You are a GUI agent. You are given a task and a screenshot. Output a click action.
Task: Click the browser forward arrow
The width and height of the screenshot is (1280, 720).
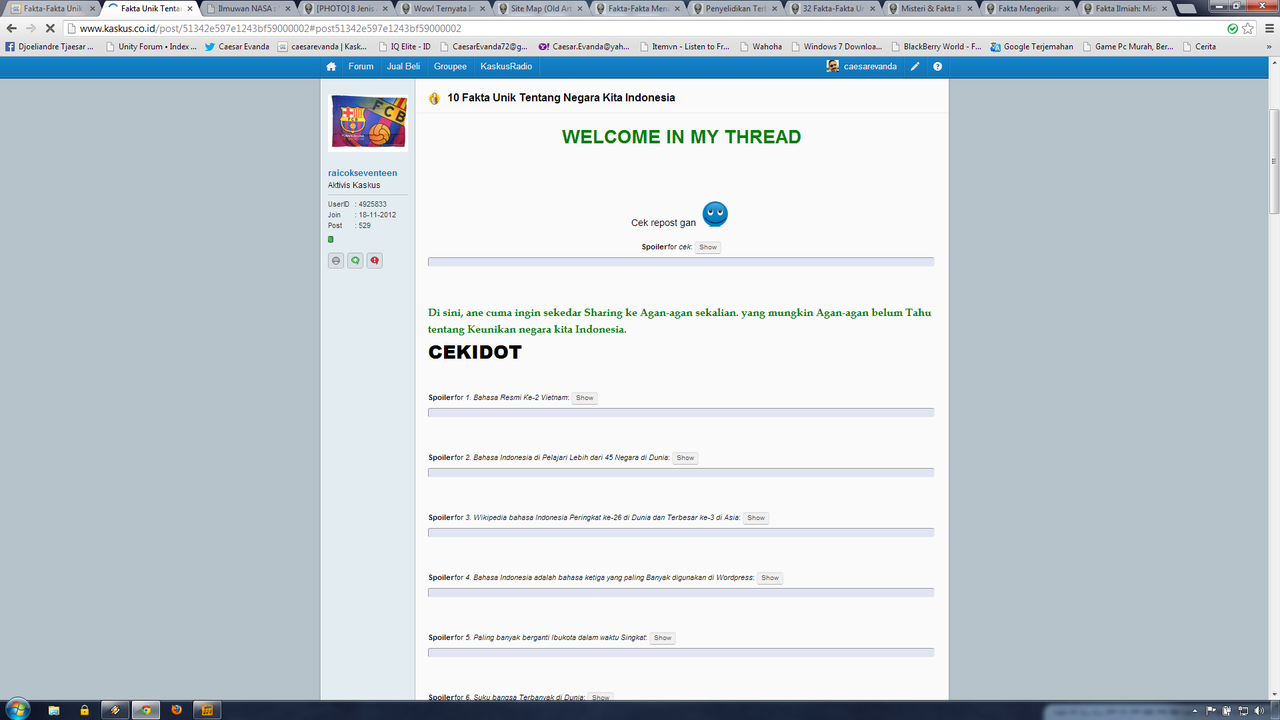click(31, 28)
